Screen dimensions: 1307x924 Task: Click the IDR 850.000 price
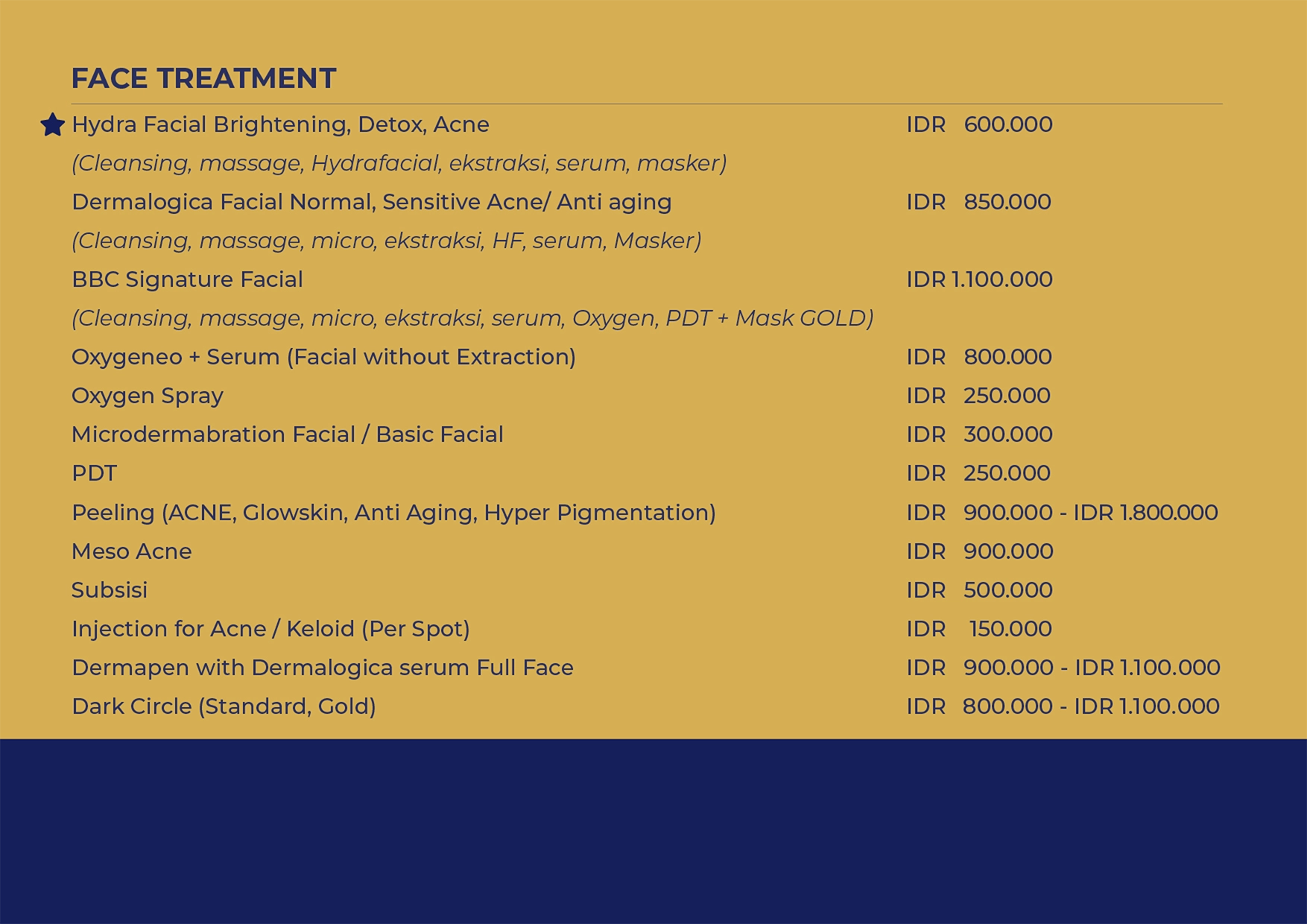pos(978,202)
